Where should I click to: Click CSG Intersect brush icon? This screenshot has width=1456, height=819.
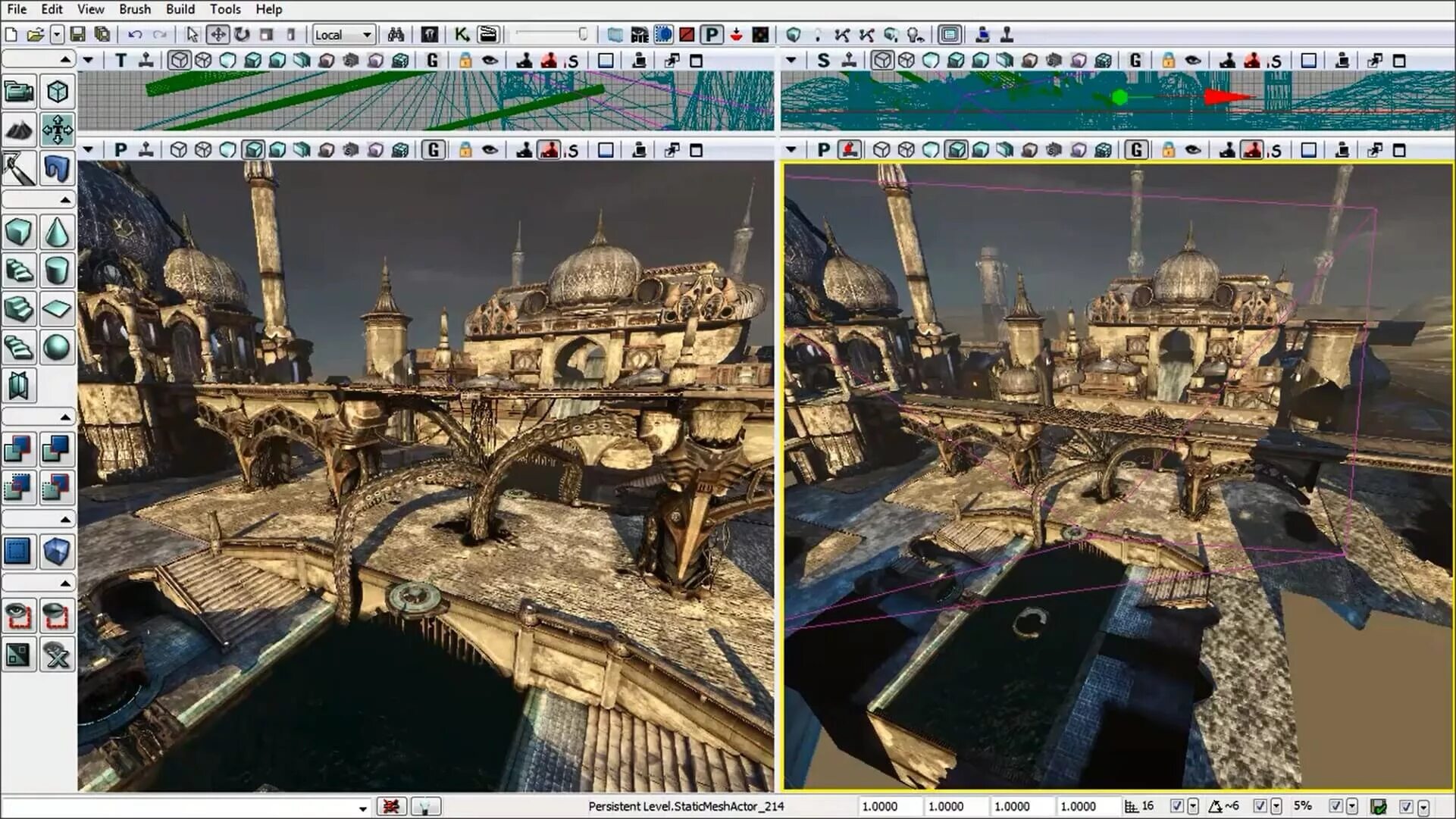pos(18,487)
